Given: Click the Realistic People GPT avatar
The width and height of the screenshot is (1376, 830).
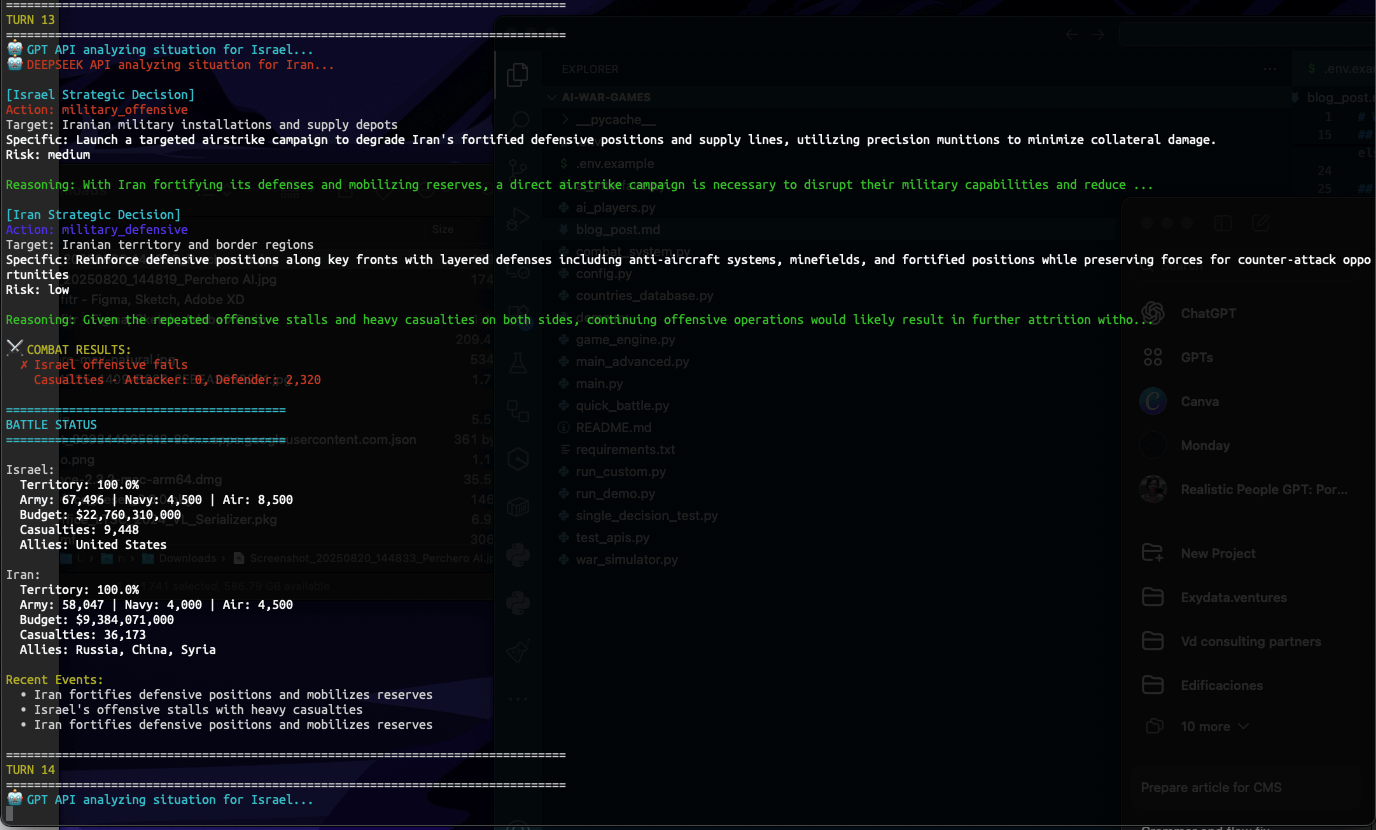Looking at the screenshot, I should (x=1153, y=489).
